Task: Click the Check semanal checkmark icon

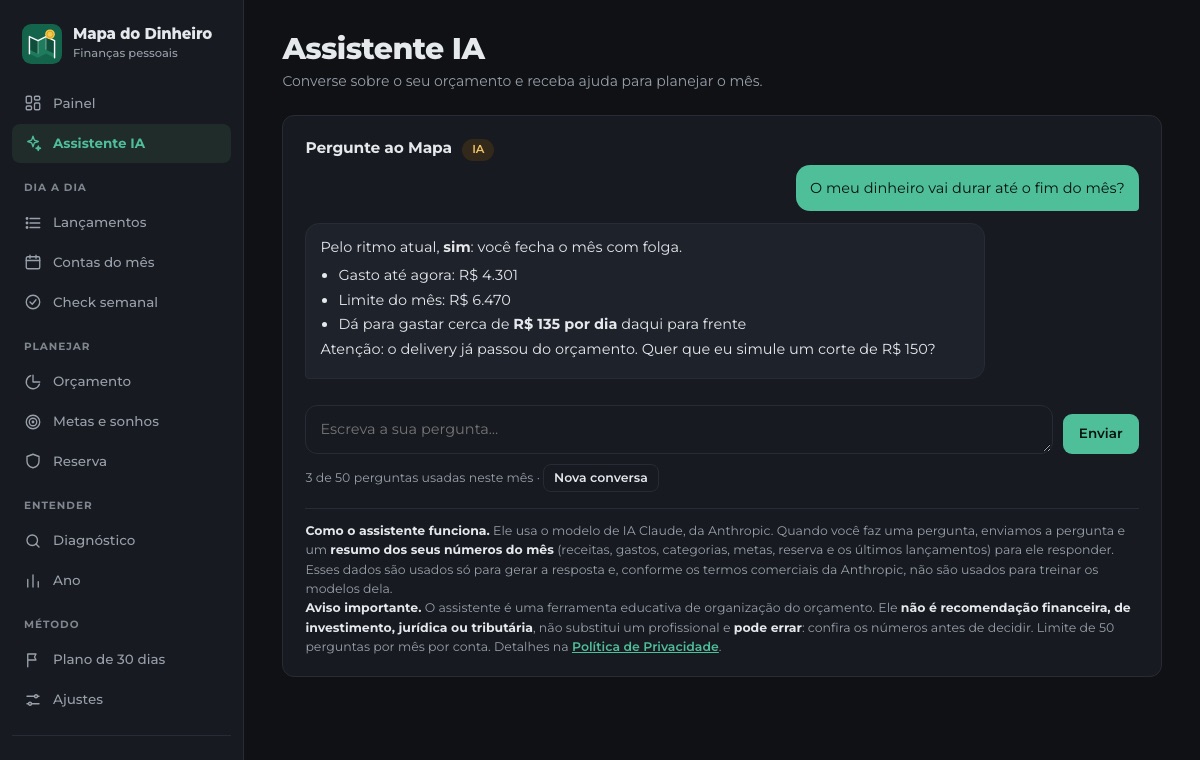Action: pos(33,302)
